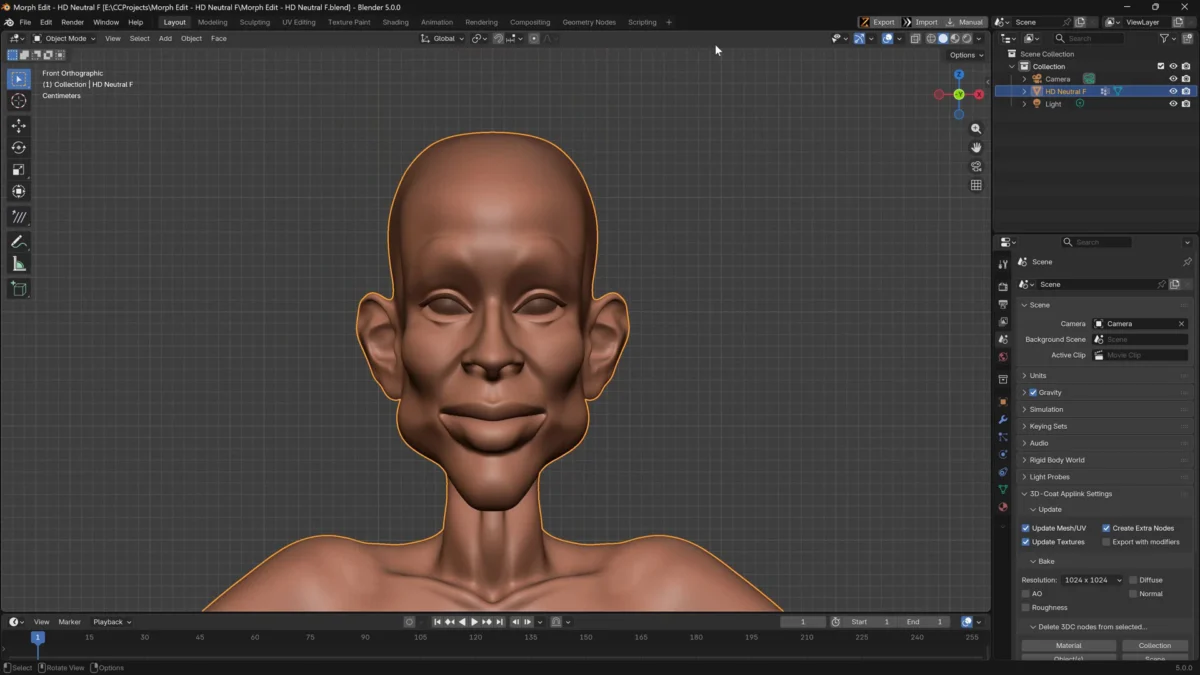Click the viewport pan hand icon
This screenshot has height=675, width=1200.
point(976,147)
